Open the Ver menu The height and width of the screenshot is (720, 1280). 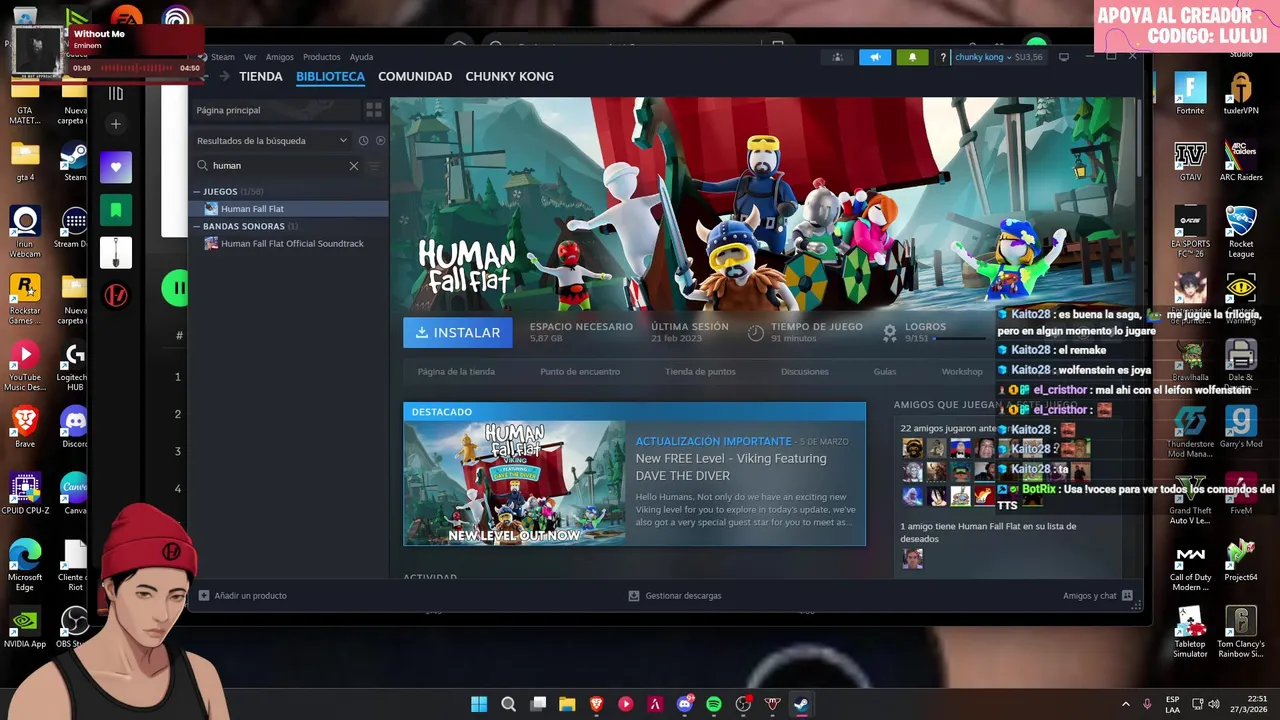point(250,57)
